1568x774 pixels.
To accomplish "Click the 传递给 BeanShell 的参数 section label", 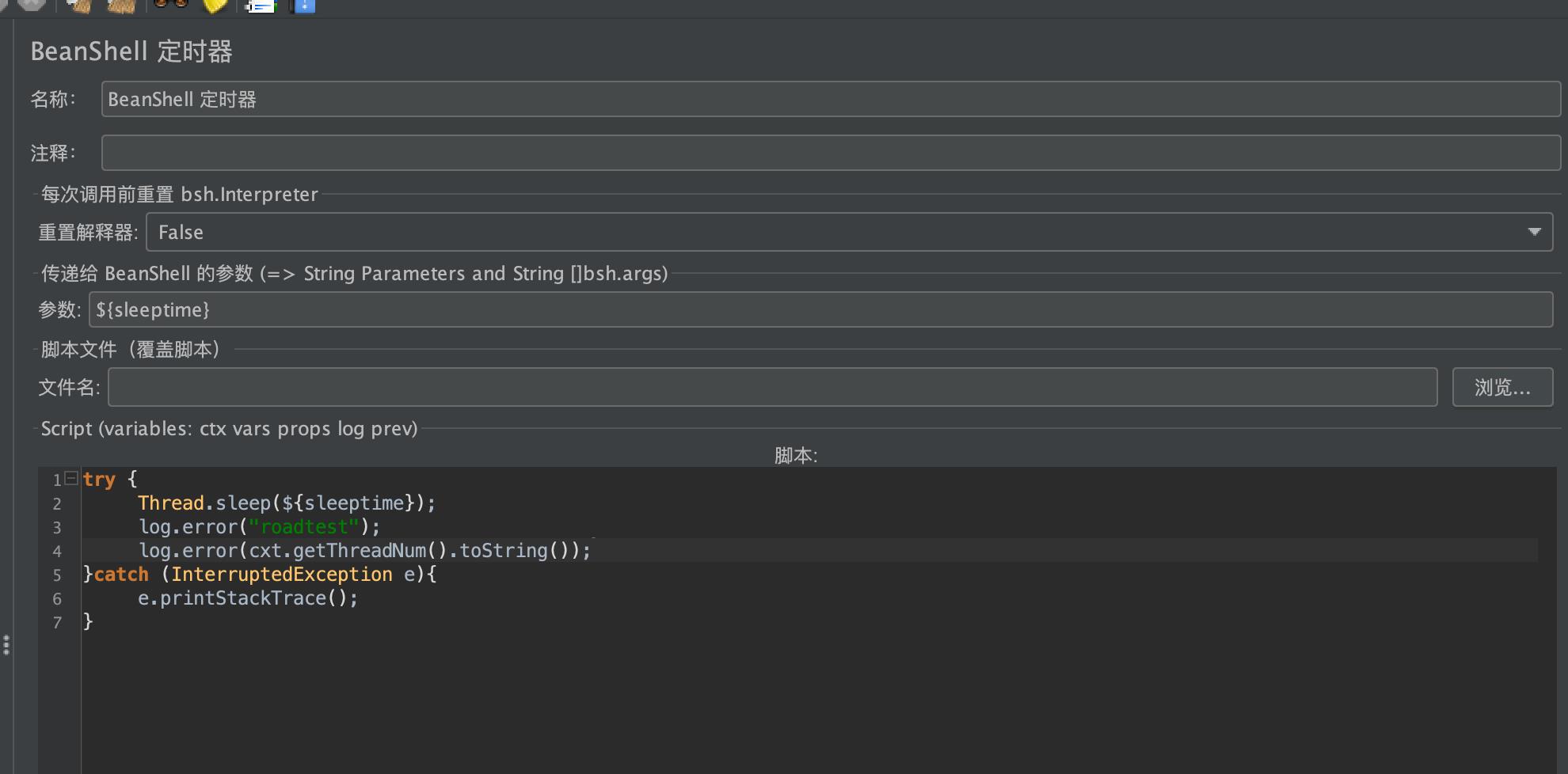I will (354, 273).
